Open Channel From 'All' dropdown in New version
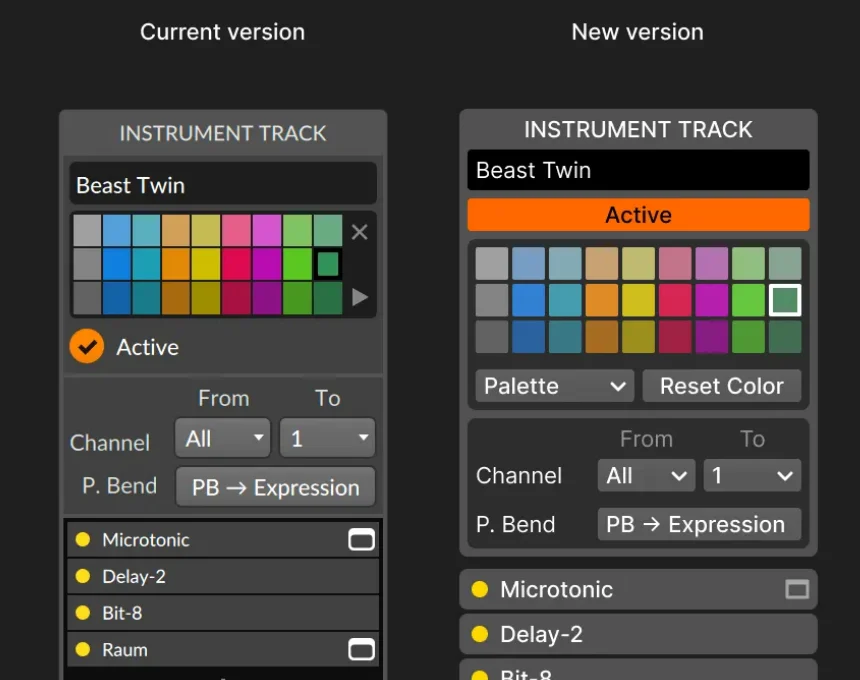 coord(646,475)
